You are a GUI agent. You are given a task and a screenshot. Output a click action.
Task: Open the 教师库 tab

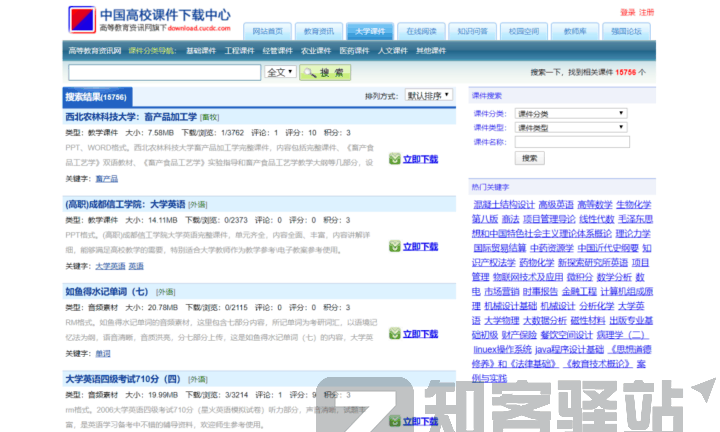pyautogui.click(x=575, y=31)
